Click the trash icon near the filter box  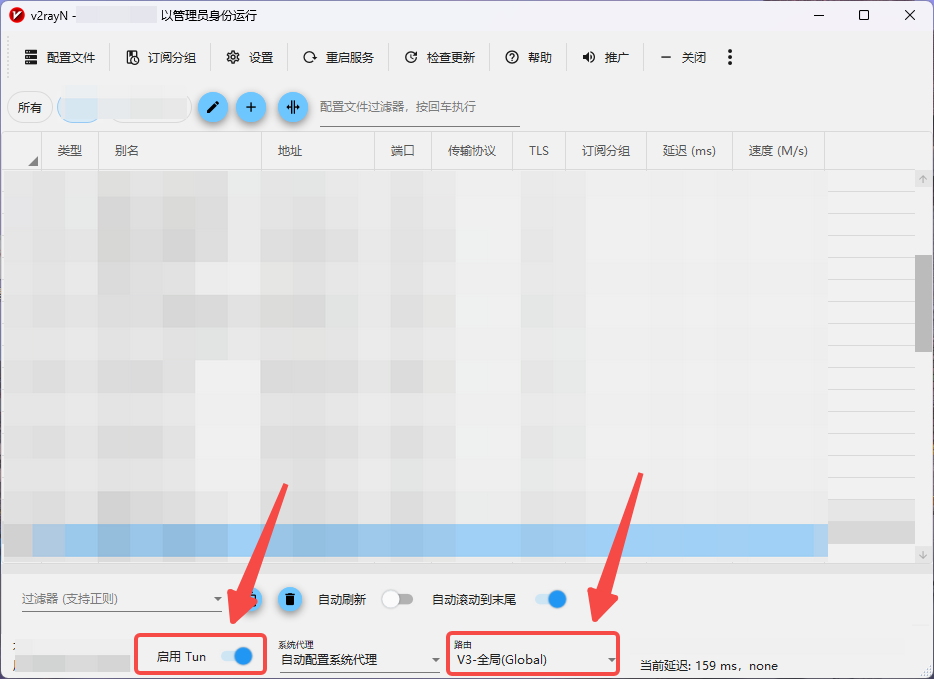point(290,599)
